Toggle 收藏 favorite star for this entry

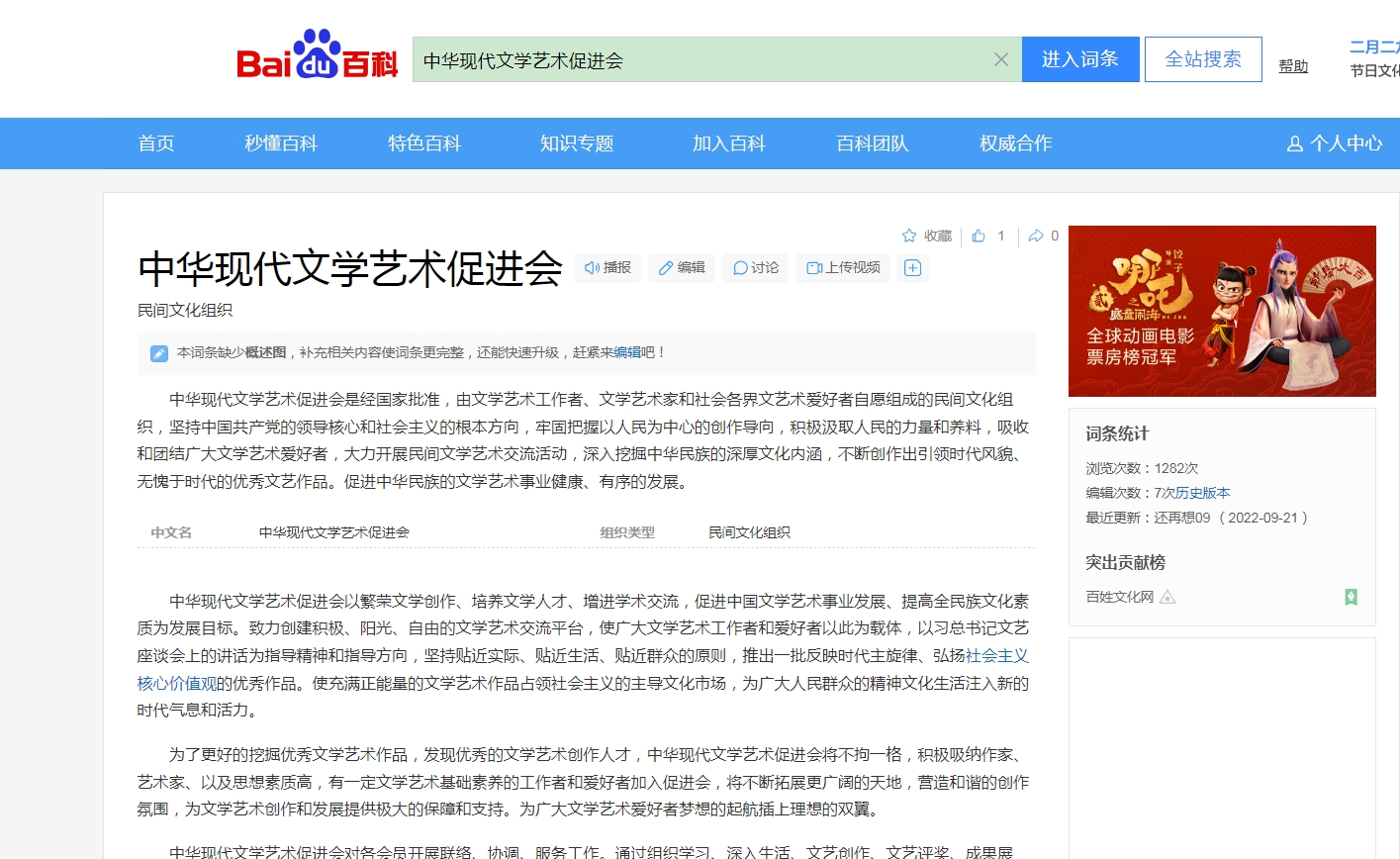pyautogui.click(x=908, y=236)
